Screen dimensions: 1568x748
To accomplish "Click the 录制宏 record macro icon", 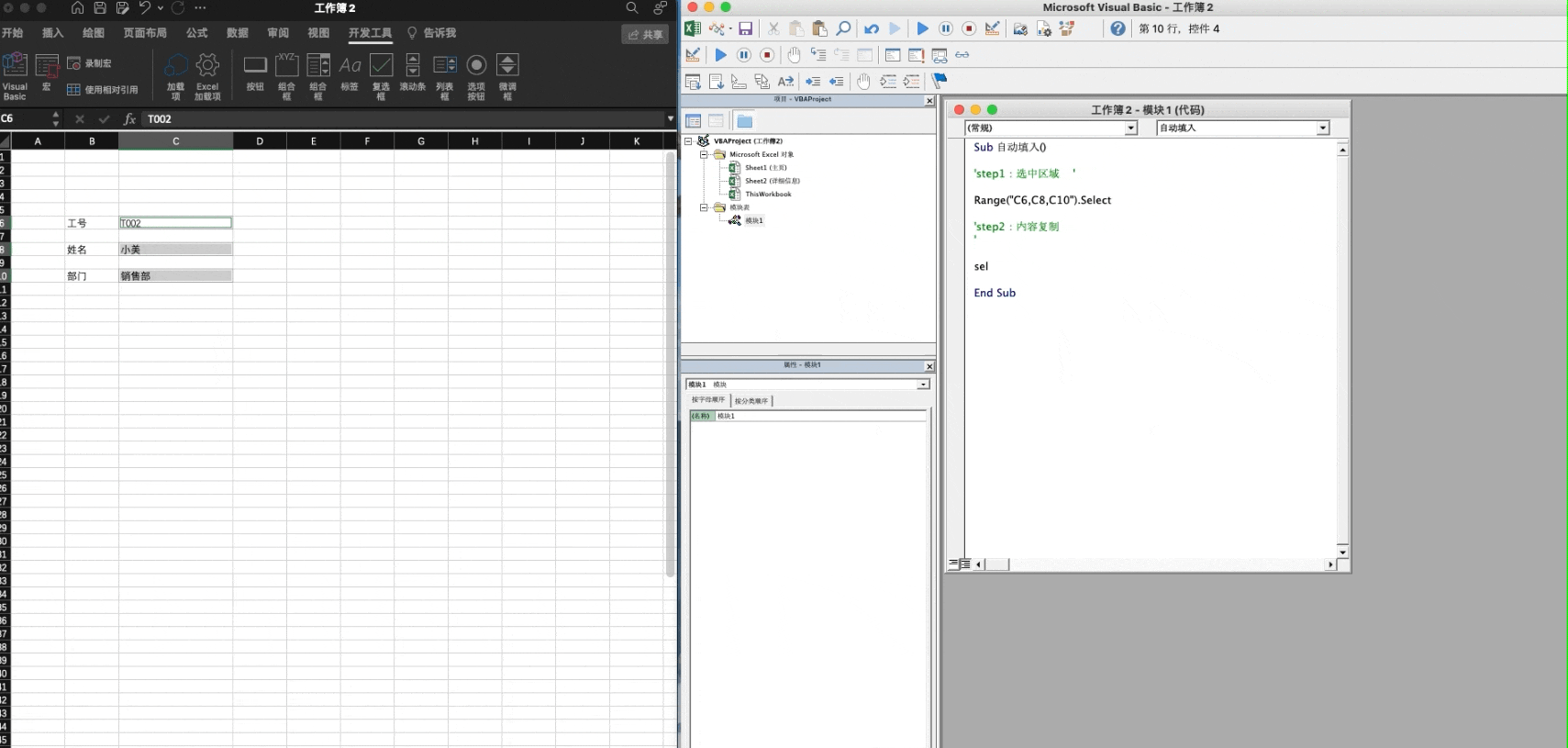I will [x=90, y=63].
